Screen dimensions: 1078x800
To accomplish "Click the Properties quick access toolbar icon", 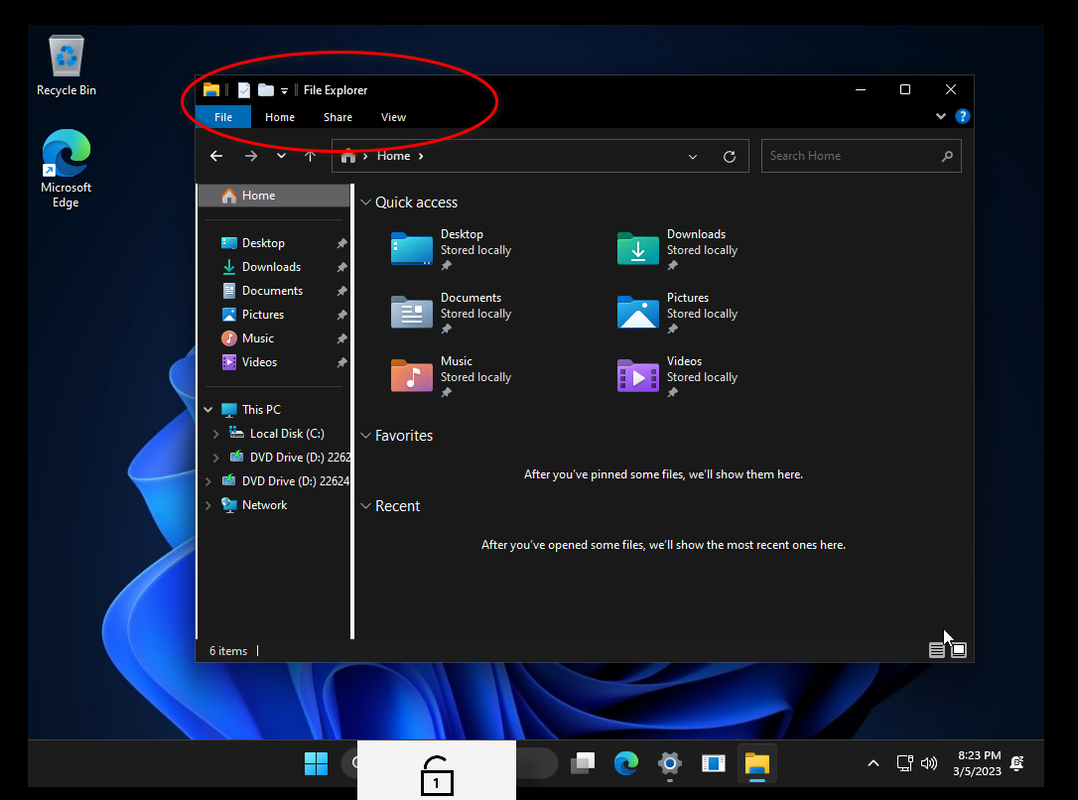I will pos(244,90).
